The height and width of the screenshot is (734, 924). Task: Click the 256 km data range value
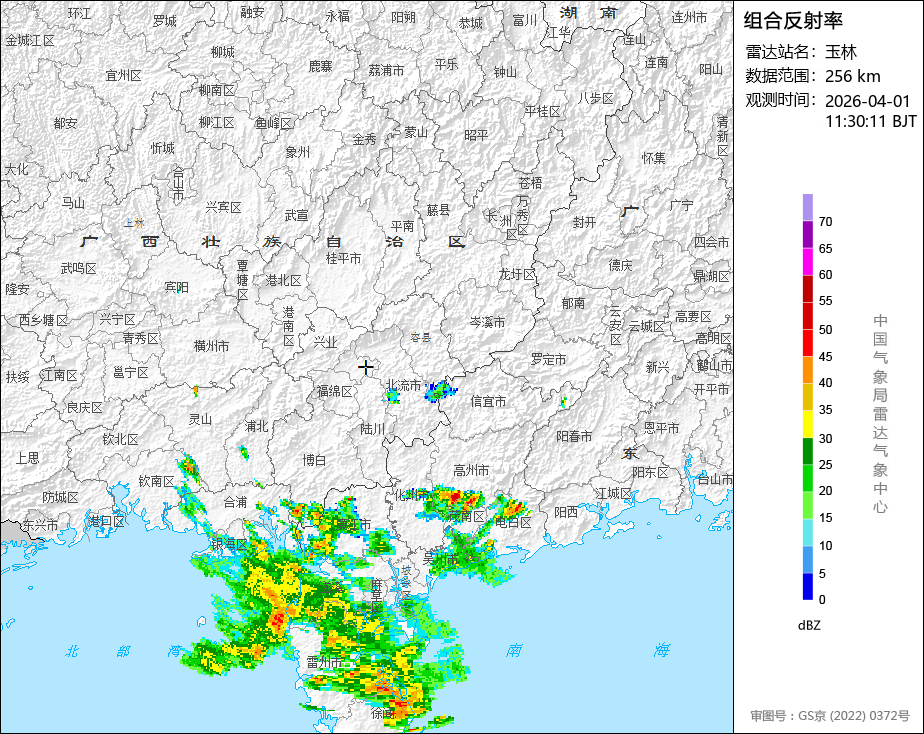pos(852,76)
